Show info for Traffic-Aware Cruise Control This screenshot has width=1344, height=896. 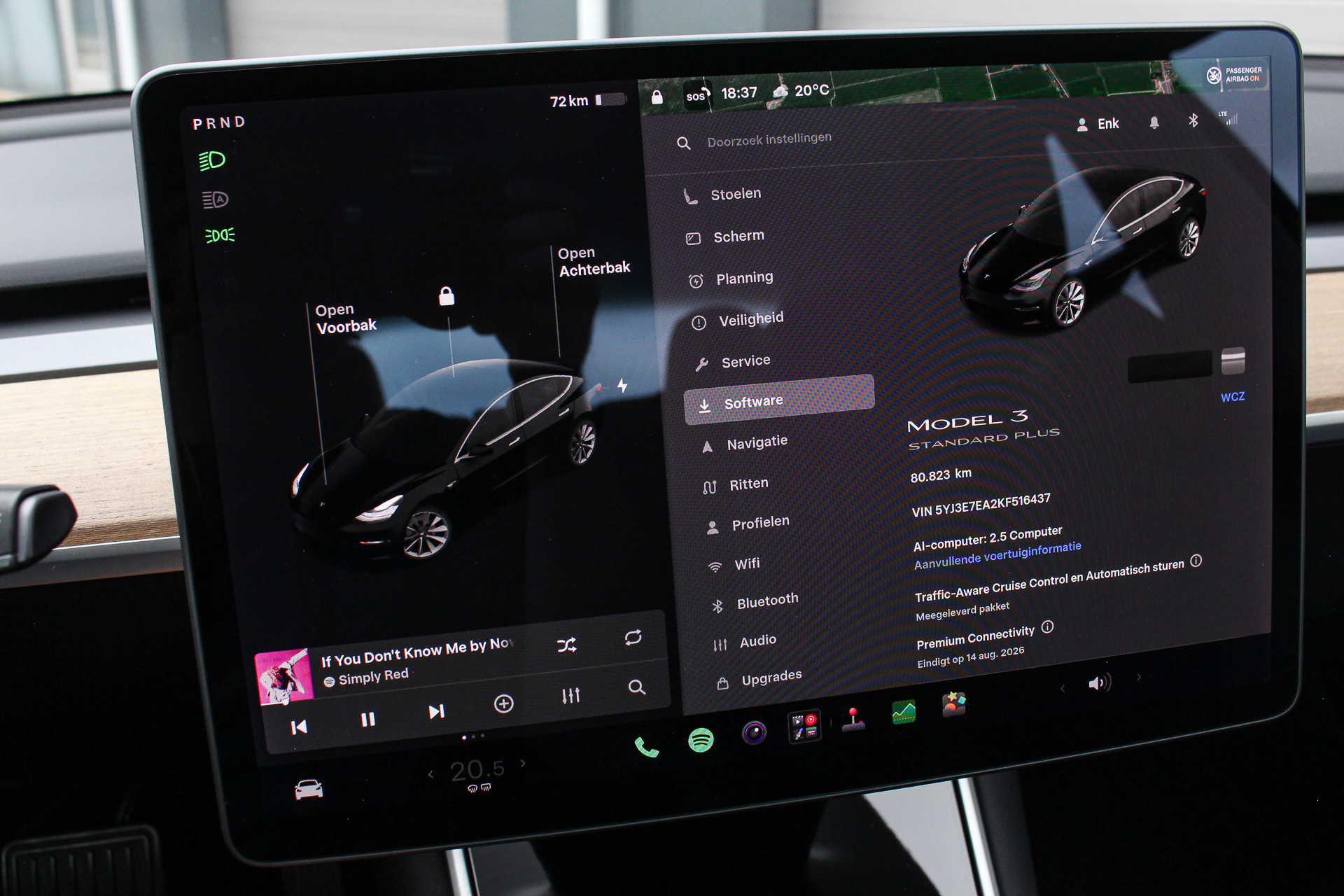(1196, 561)
